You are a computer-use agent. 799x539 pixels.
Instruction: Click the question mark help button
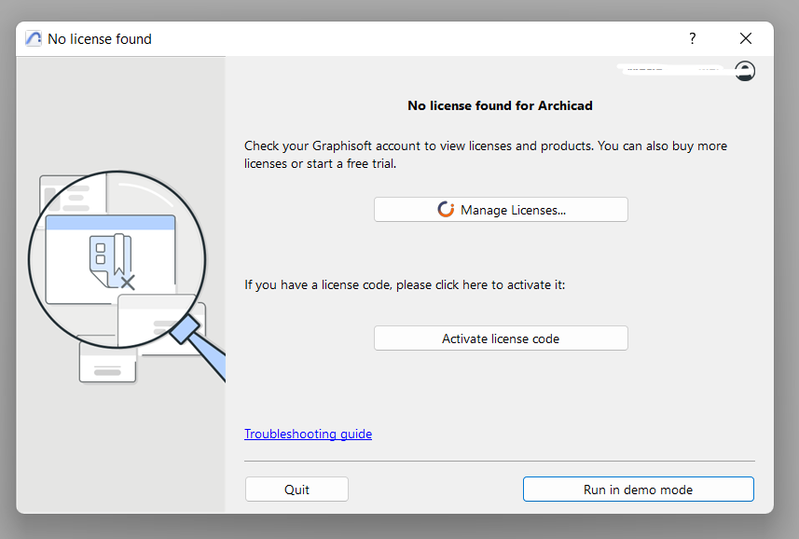[692, 39]
